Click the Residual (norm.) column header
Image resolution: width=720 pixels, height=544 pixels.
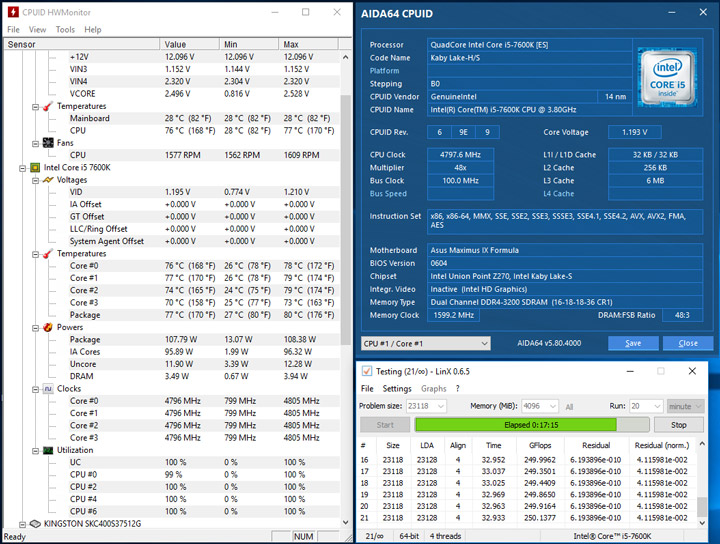(x=662, y=445)
